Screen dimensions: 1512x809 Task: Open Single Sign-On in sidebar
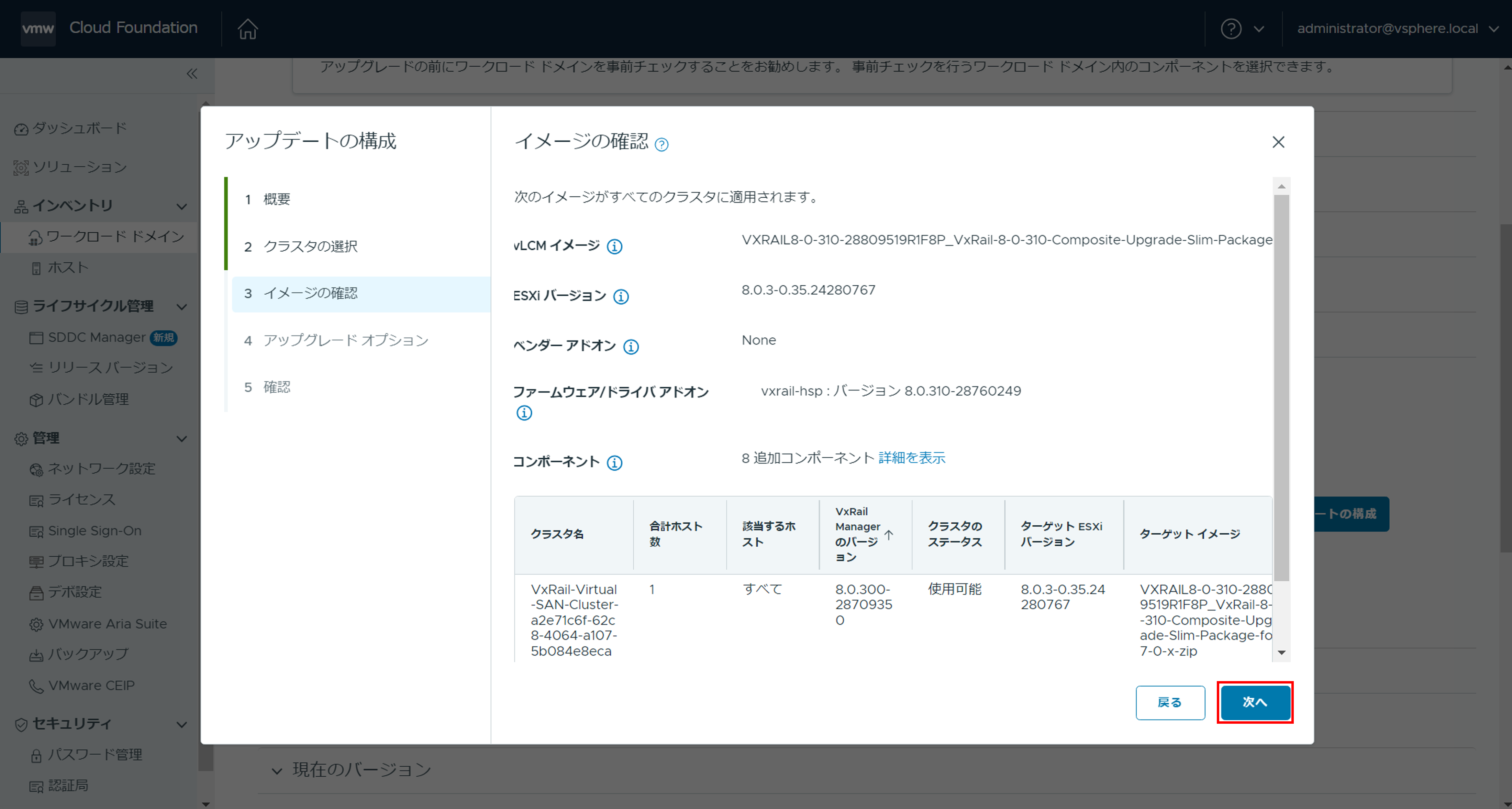tap(94, 531)
